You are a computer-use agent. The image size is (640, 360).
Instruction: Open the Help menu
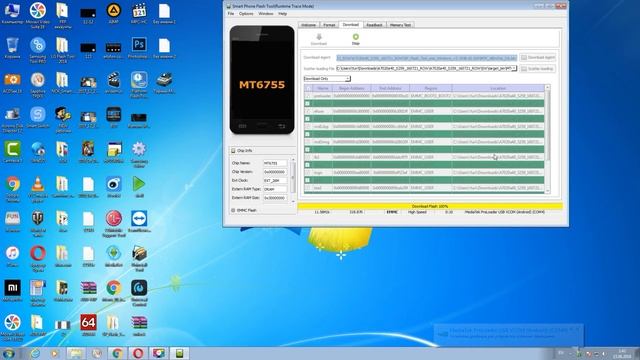click(x=282, y=13)
